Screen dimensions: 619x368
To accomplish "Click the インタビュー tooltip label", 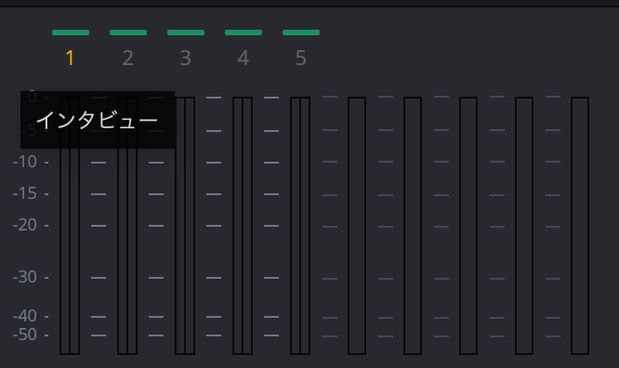I will pos(98,120).
